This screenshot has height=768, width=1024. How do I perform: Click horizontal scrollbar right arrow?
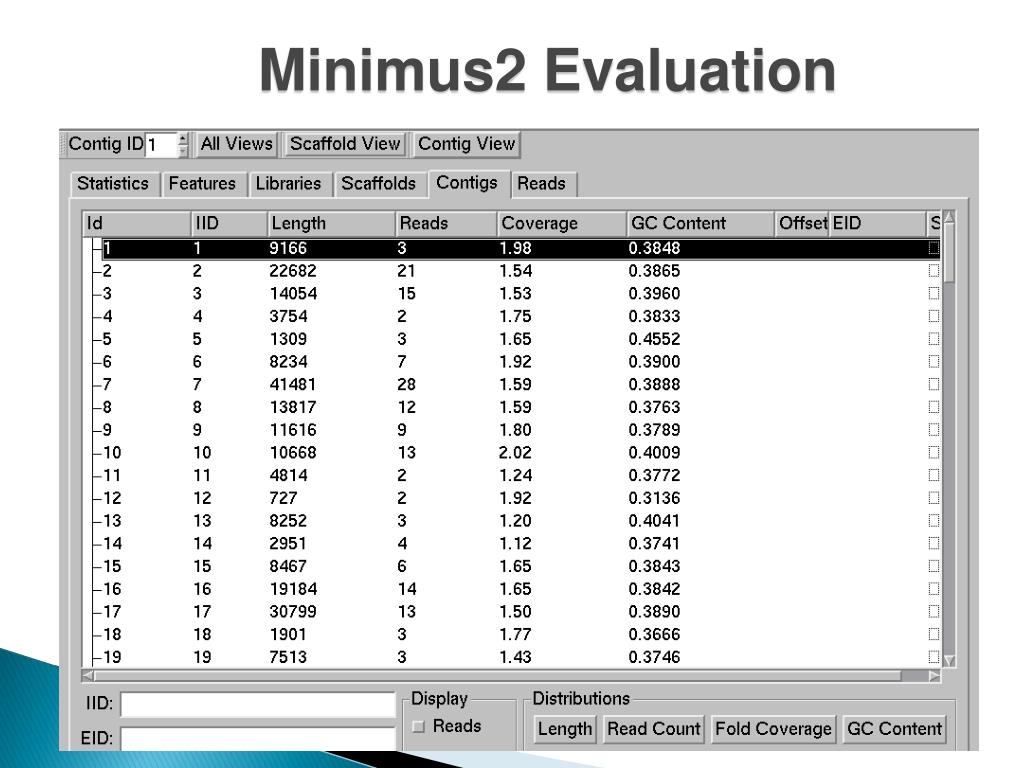tap(935, 676)
